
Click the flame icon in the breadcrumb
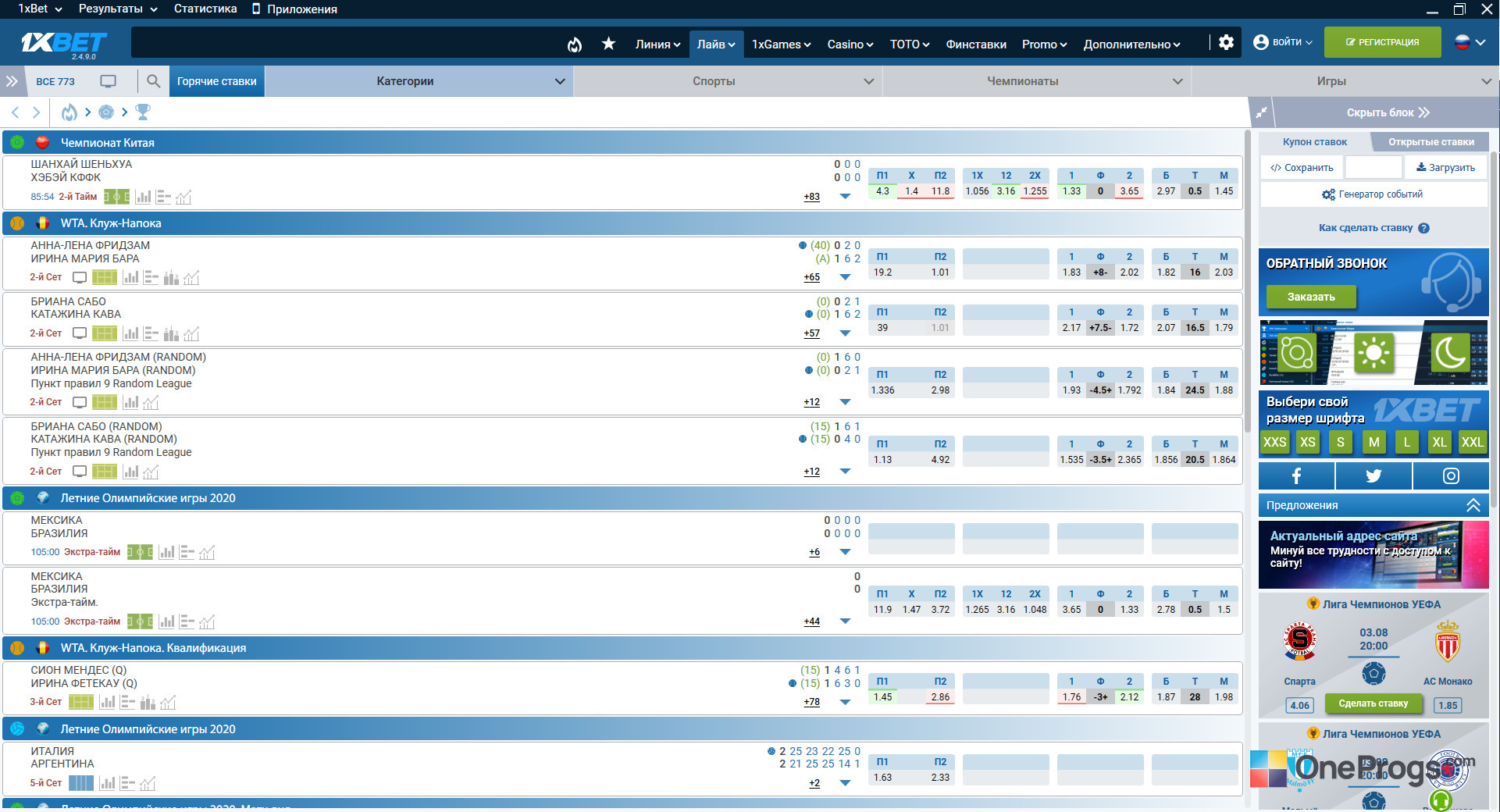coord(69,112)
